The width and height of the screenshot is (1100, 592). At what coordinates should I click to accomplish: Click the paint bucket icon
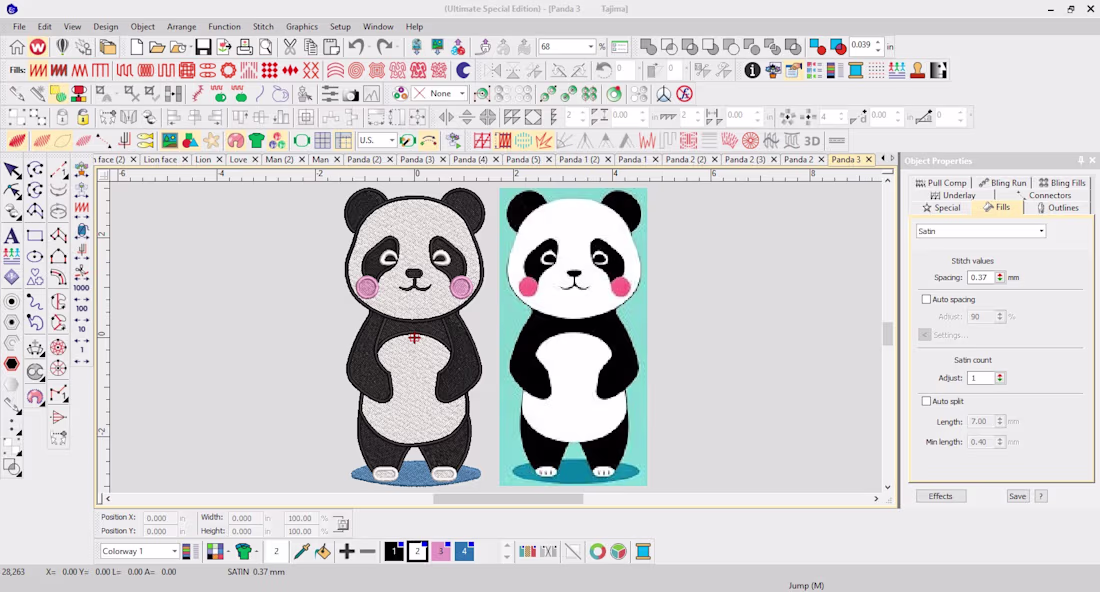coord(323,551)
